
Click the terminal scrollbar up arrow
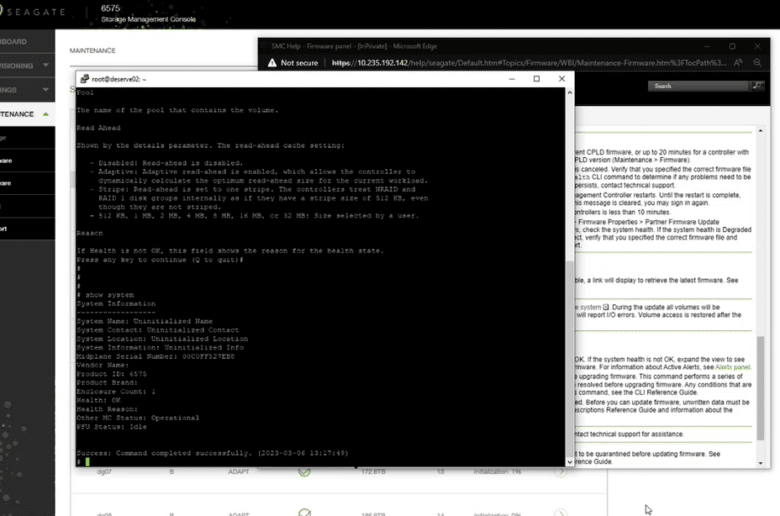click(570, 93)
